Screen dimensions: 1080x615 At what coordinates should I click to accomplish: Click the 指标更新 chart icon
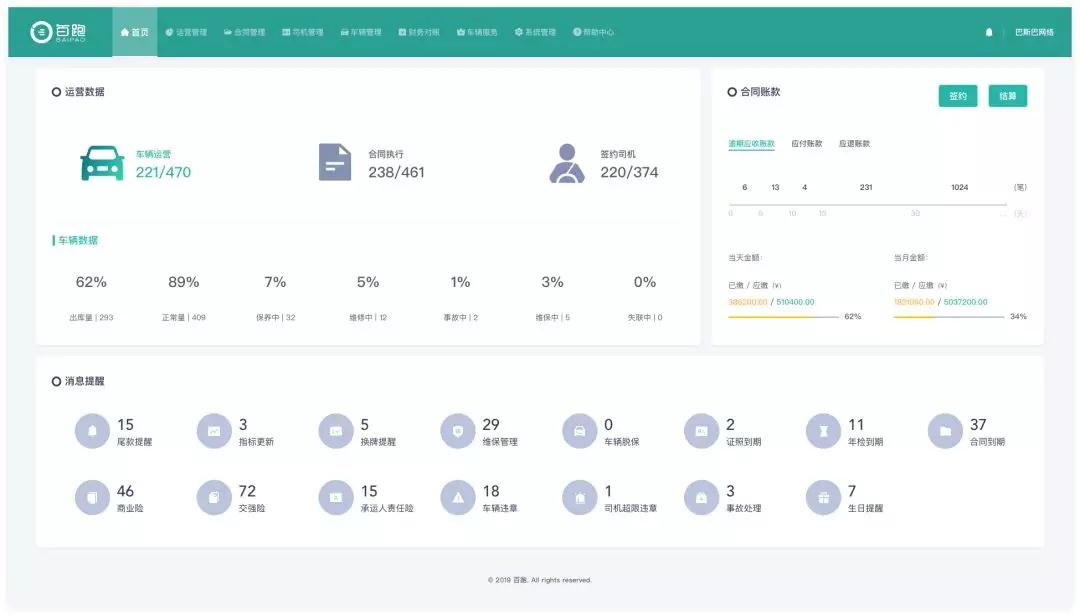pos(214,431)
